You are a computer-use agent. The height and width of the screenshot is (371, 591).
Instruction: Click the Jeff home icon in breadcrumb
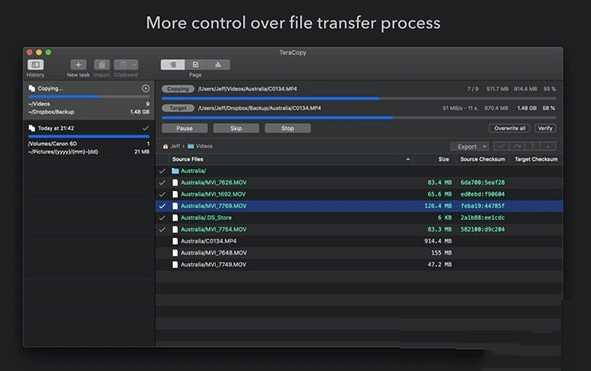[x=165, y=146]
